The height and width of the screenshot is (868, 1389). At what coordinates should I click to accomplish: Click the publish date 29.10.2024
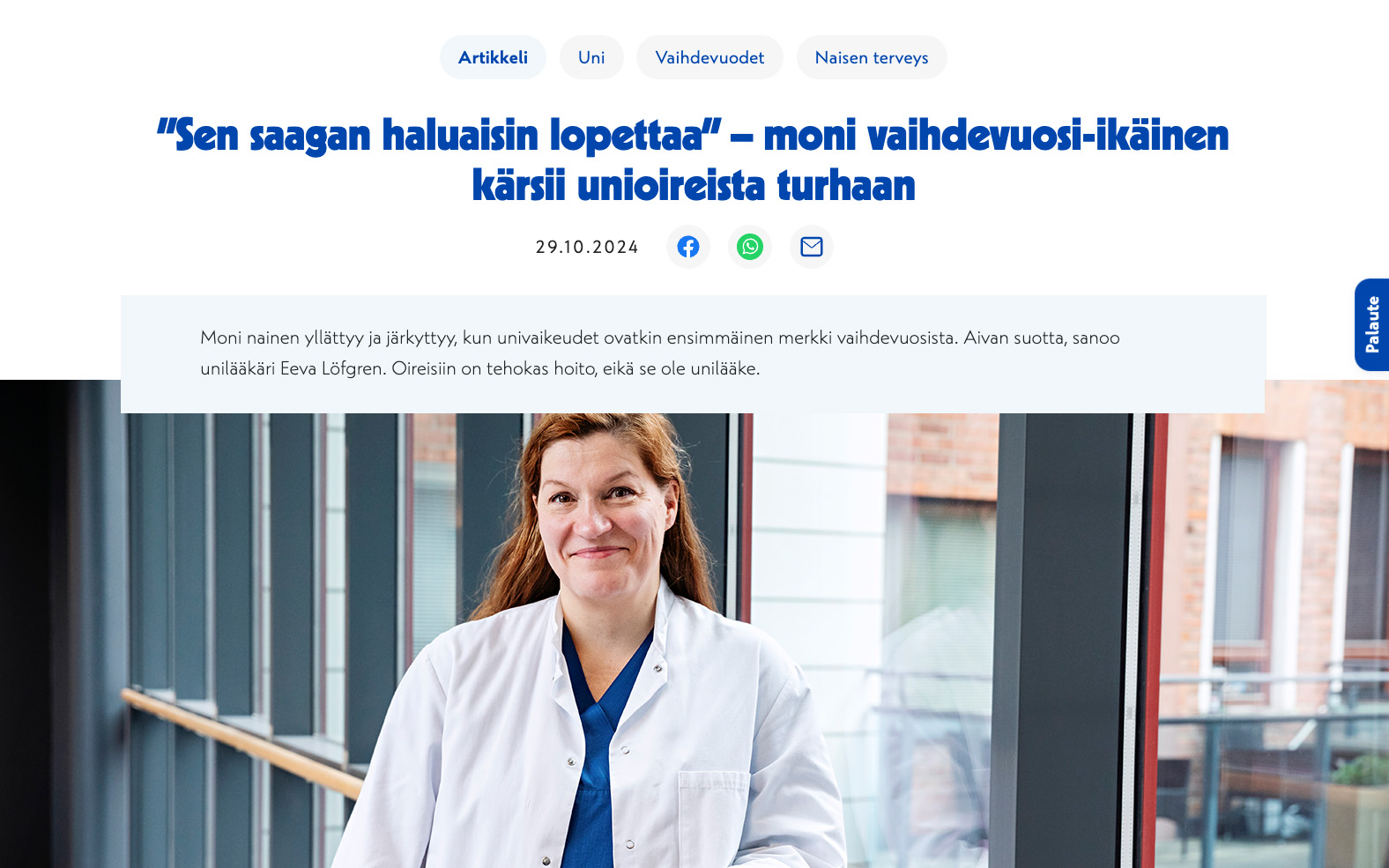587,247
